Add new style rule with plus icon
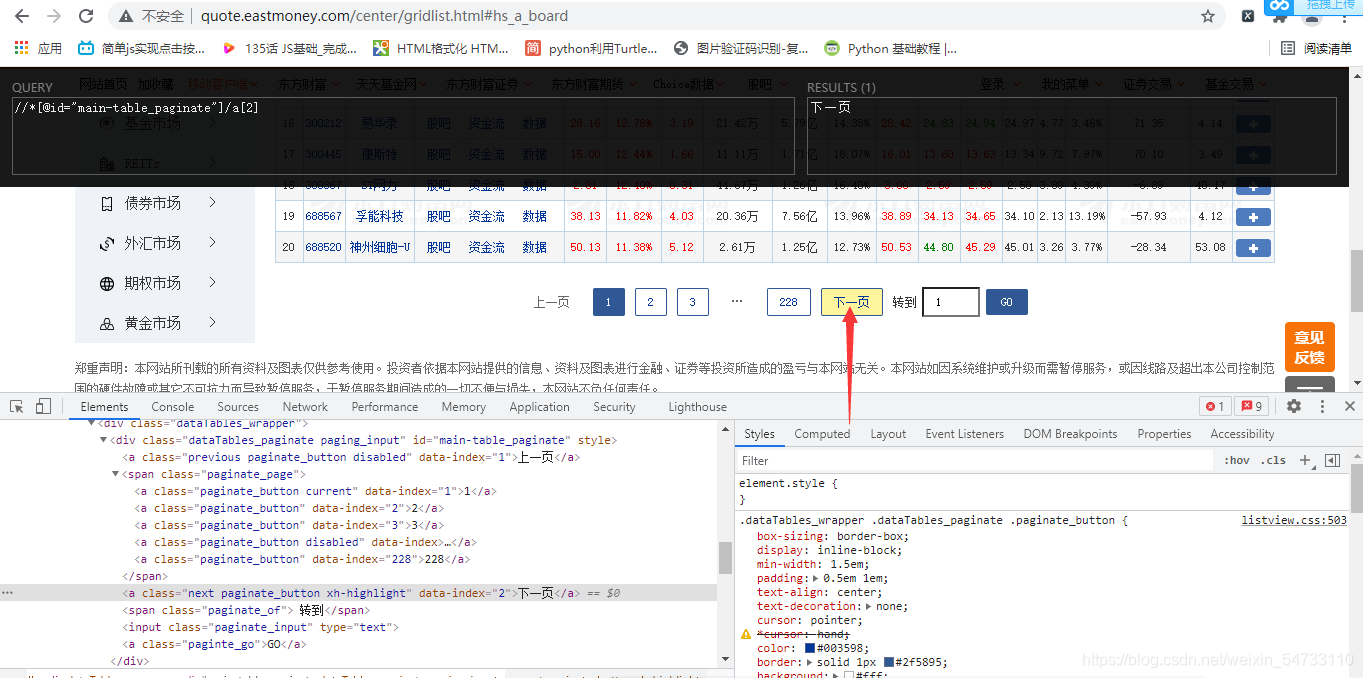This screenshot has width=1363, height=678. (x=1305, y=461)
